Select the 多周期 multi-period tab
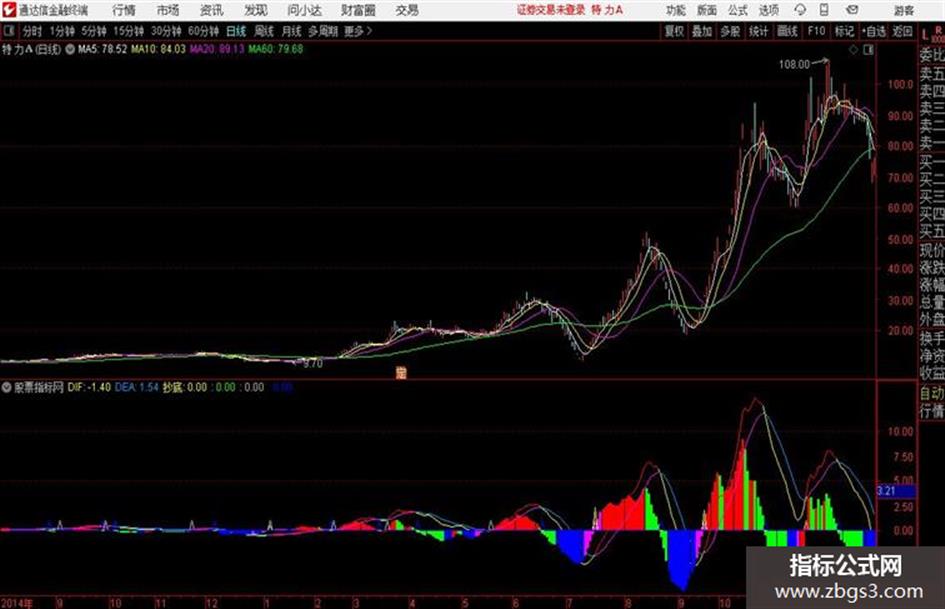This screenshot has height=609, width=945. point(323,31)
